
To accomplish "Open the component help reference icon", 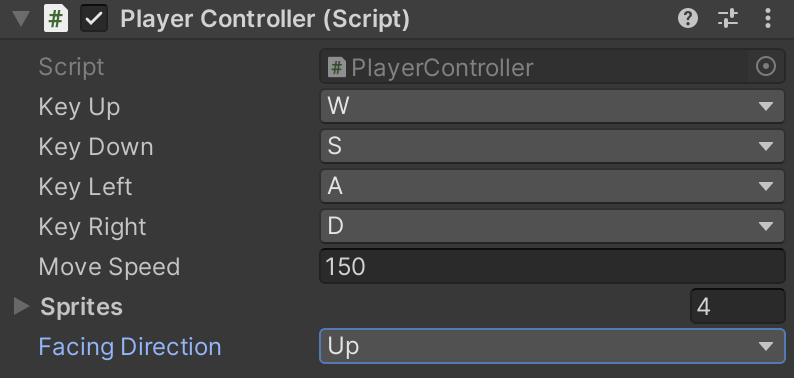I will click(x=688, y=19).
